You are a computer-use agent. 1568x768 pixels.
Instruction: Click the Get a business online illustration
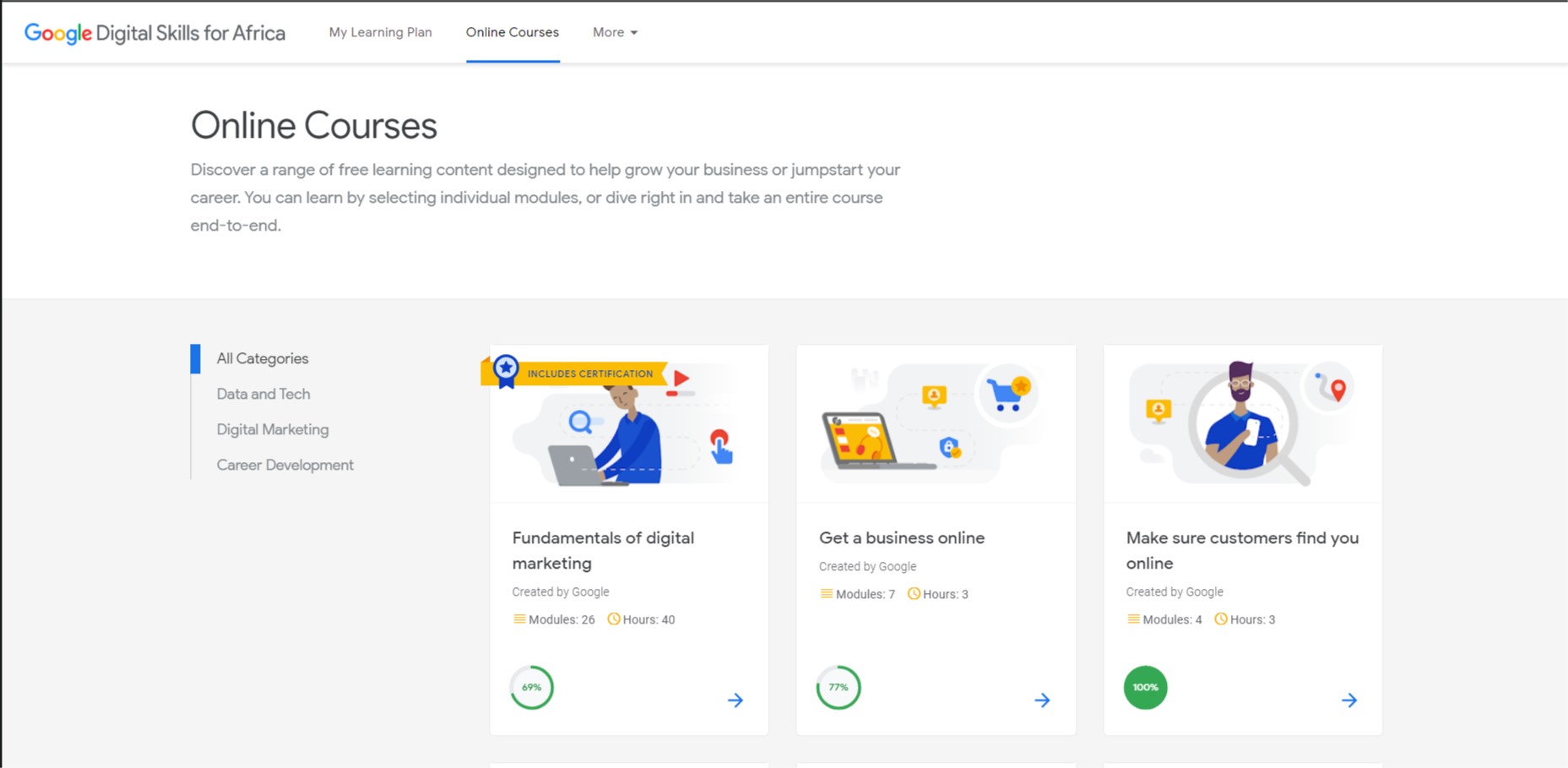[936, 423]
